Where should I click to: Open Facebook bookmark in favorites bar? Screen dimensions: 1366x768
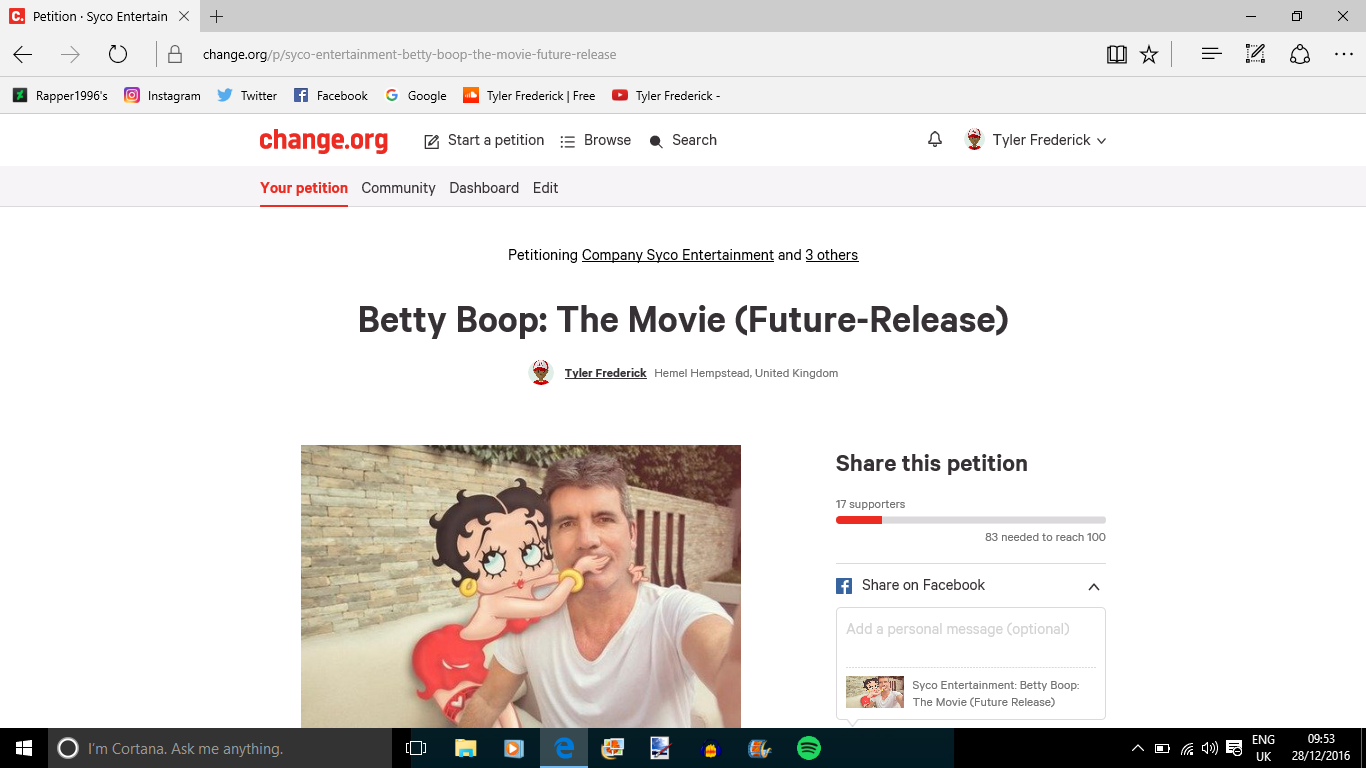(331, 96)
